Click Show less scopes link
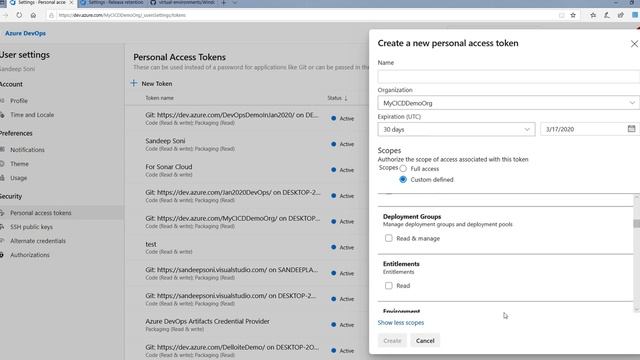This screenshot has height=360, width=640. (400, 322)
